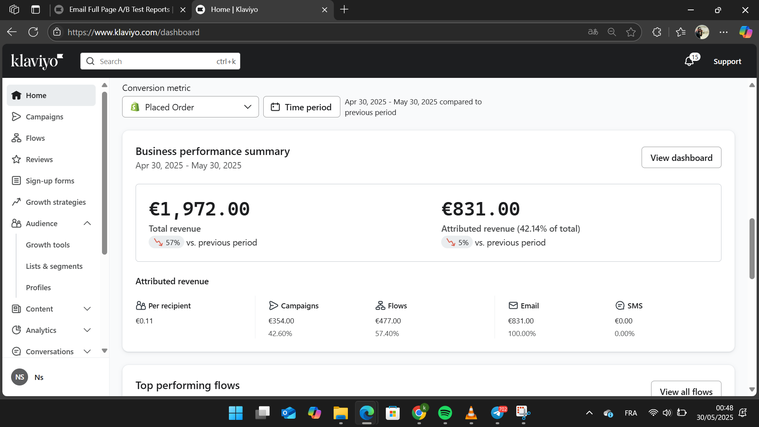Go to Flows in sidebar

pyautogui.click(x=35, y=138)
